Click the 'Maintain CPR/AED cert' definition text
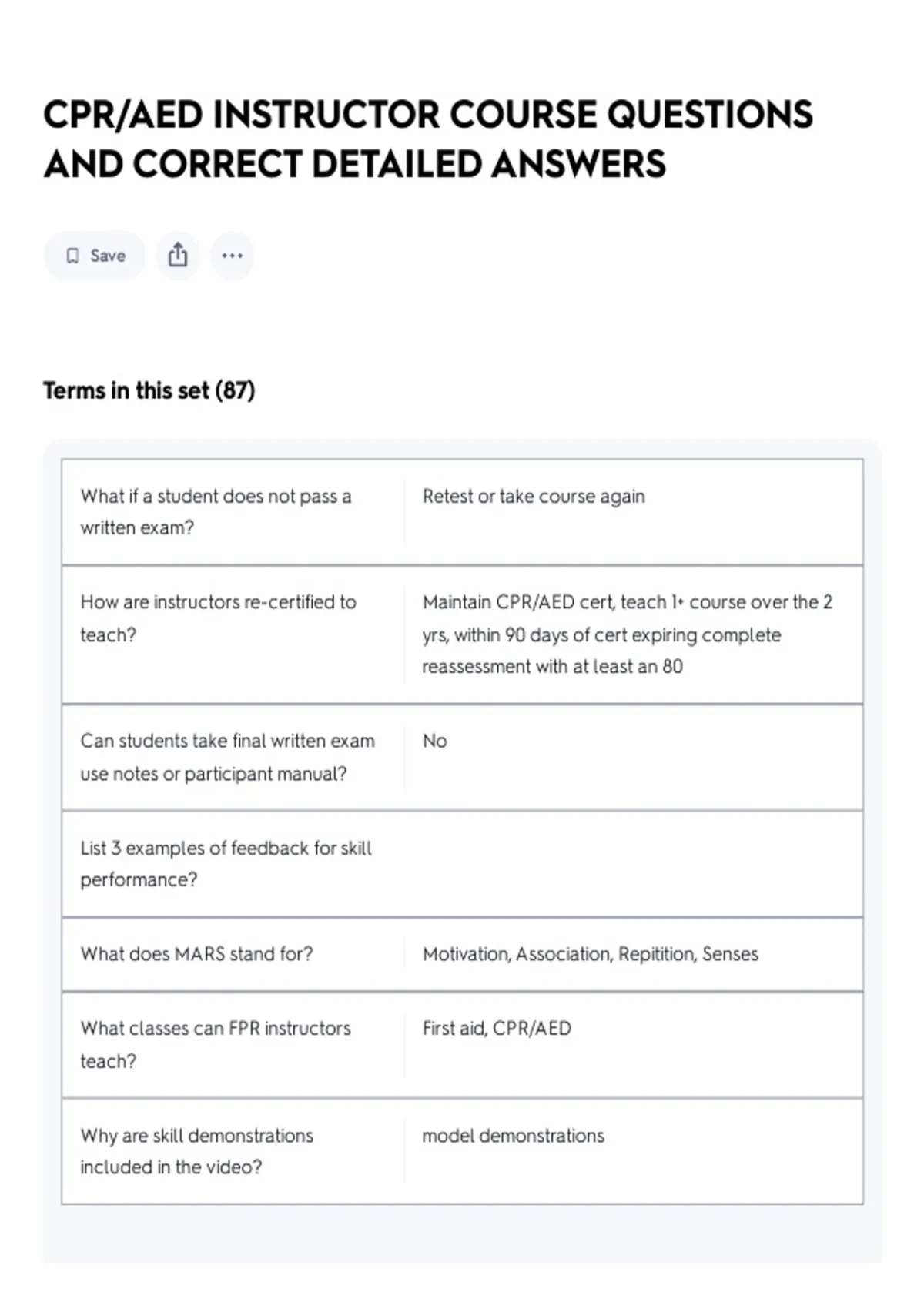Image resolution: width=924 pixels, height=1309 pixels. [x=628, y=634]
